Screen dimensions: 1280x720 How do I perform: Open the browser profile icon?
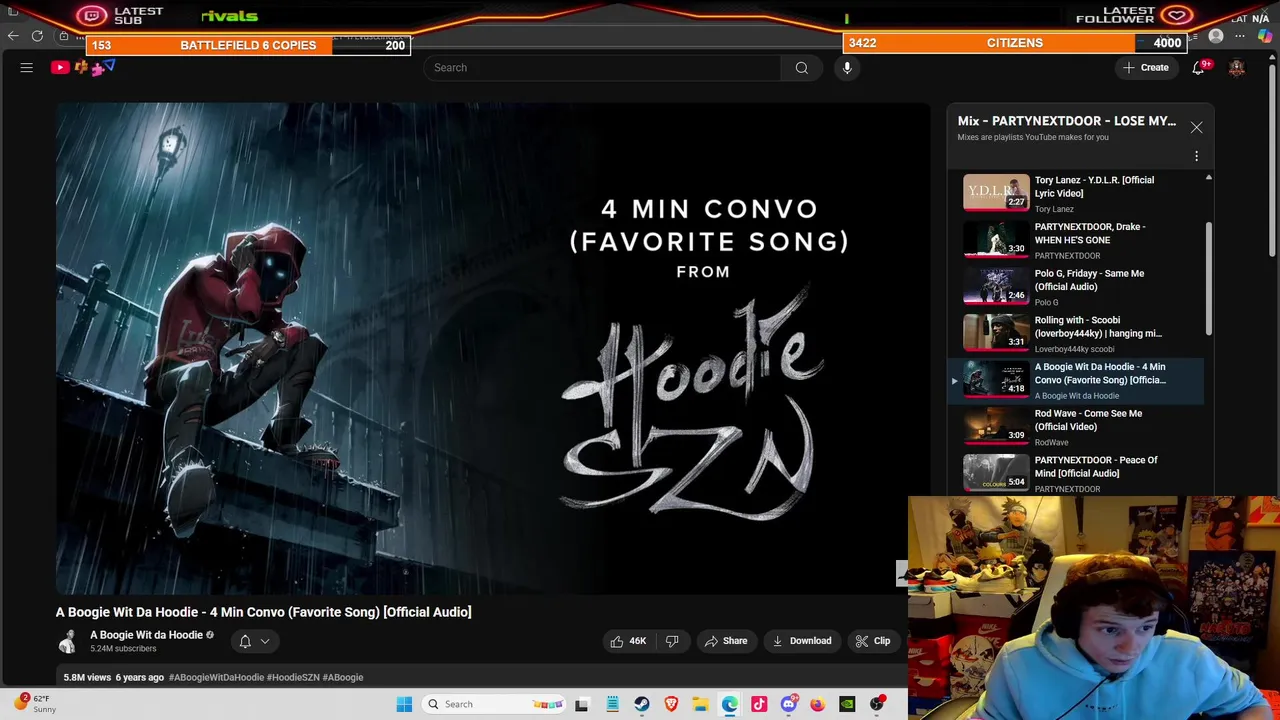coord(1216,36)
